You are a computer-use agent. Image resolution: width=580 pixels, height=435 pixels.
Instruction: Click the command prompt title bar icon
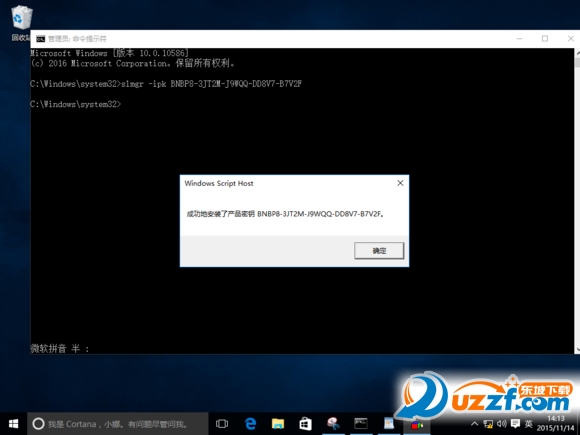click(40, 39)
